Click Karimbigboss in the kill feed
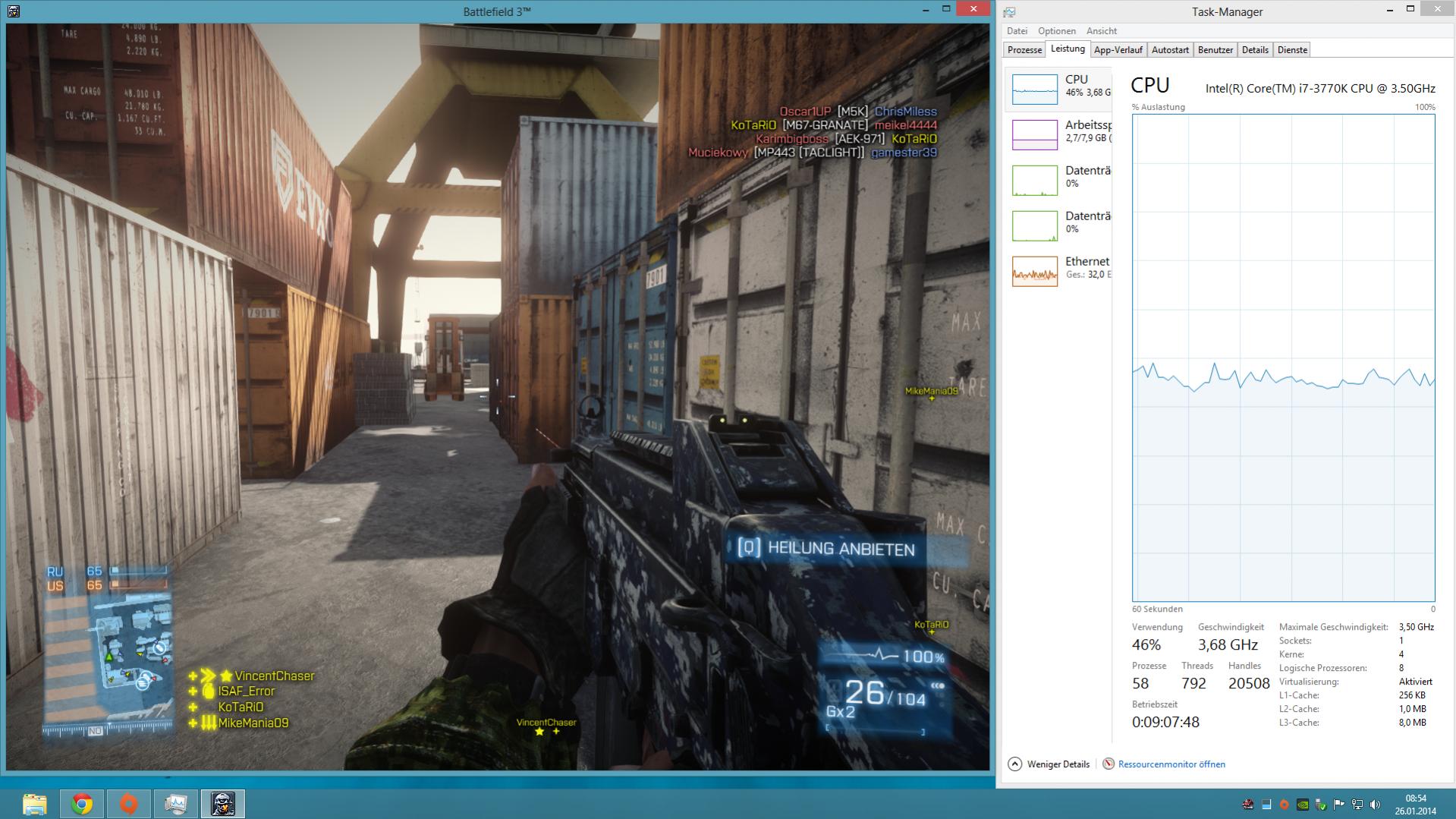This screenshot has width=1456, height=819. coord(792,139)
